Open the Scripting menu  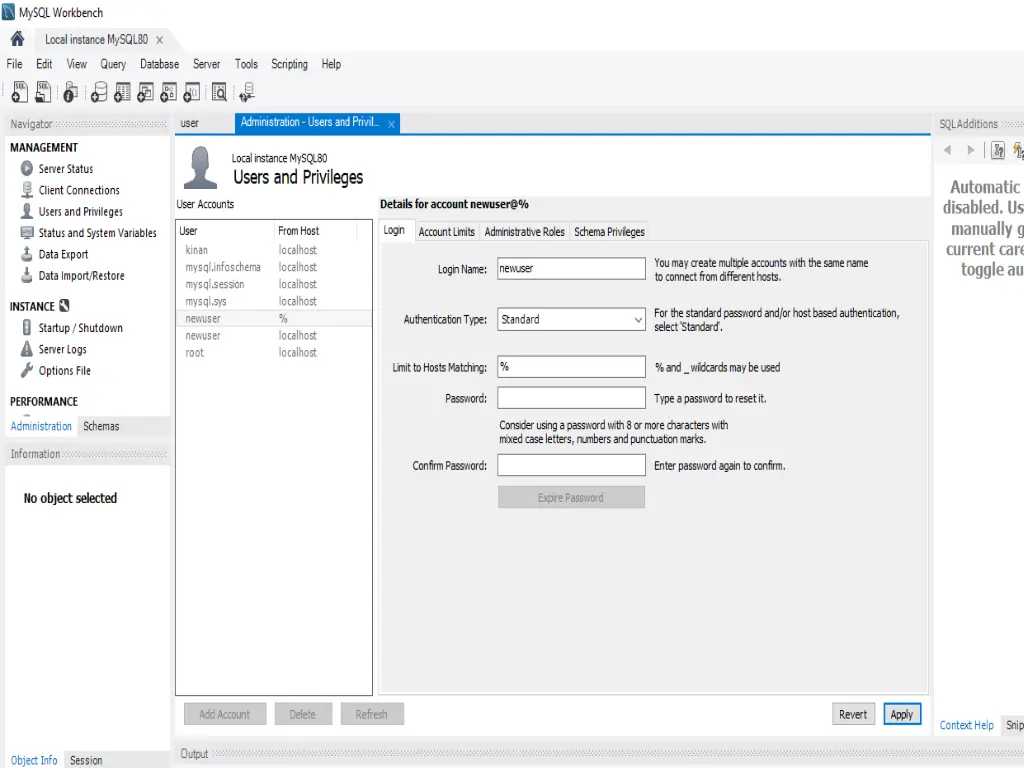point(289,64)
